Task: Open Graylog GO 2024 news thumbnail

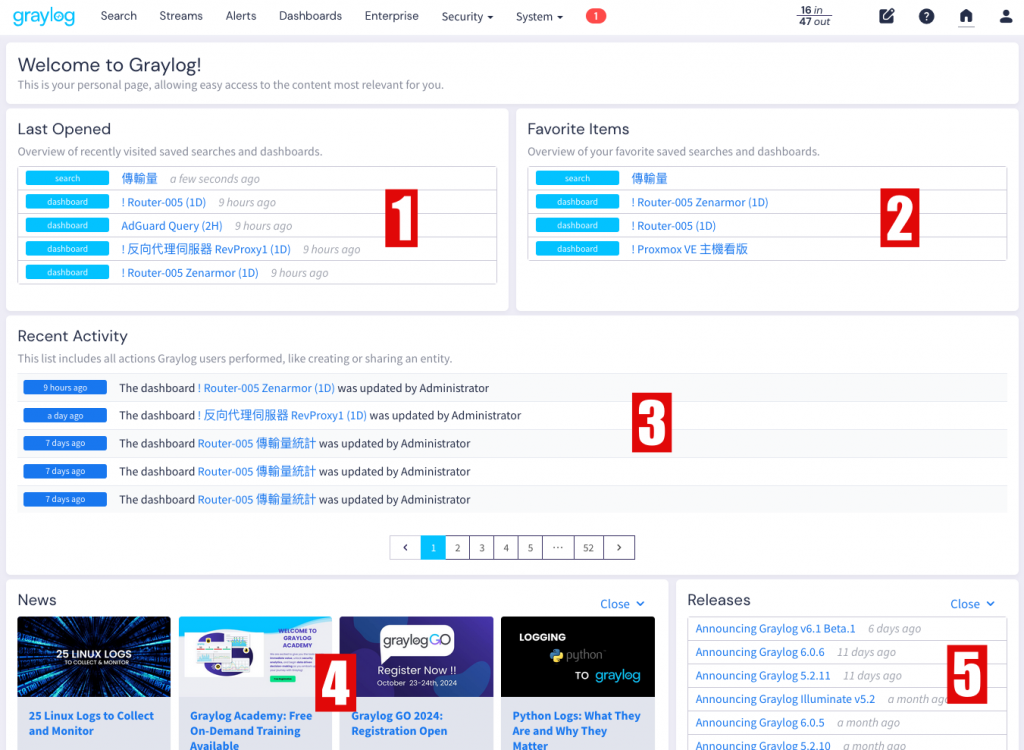Action: [417, 657]
